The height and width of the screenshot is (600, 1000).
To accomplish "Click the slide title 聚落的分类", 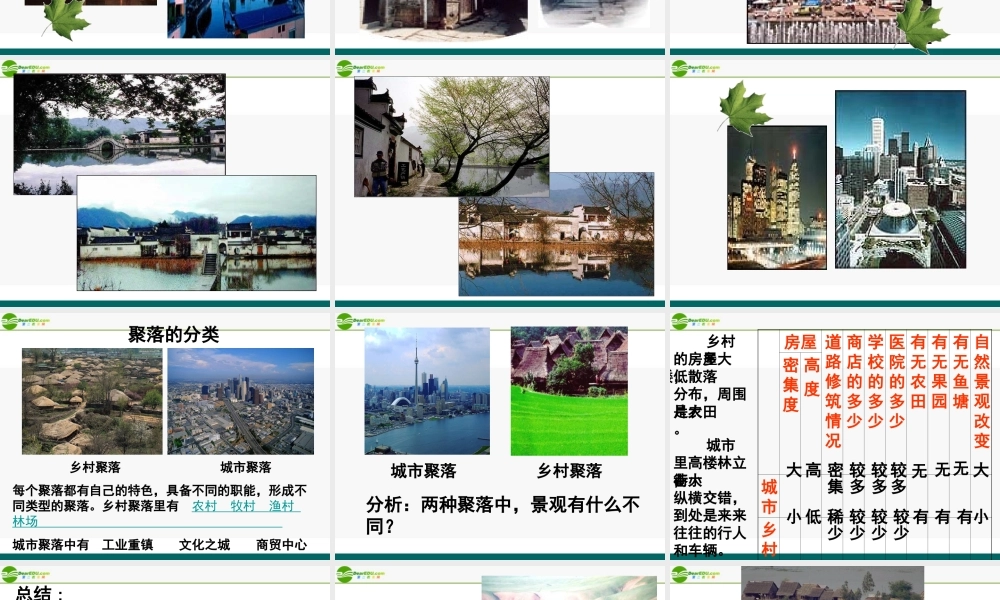I will pyautogui.click(x=173, y=334).
